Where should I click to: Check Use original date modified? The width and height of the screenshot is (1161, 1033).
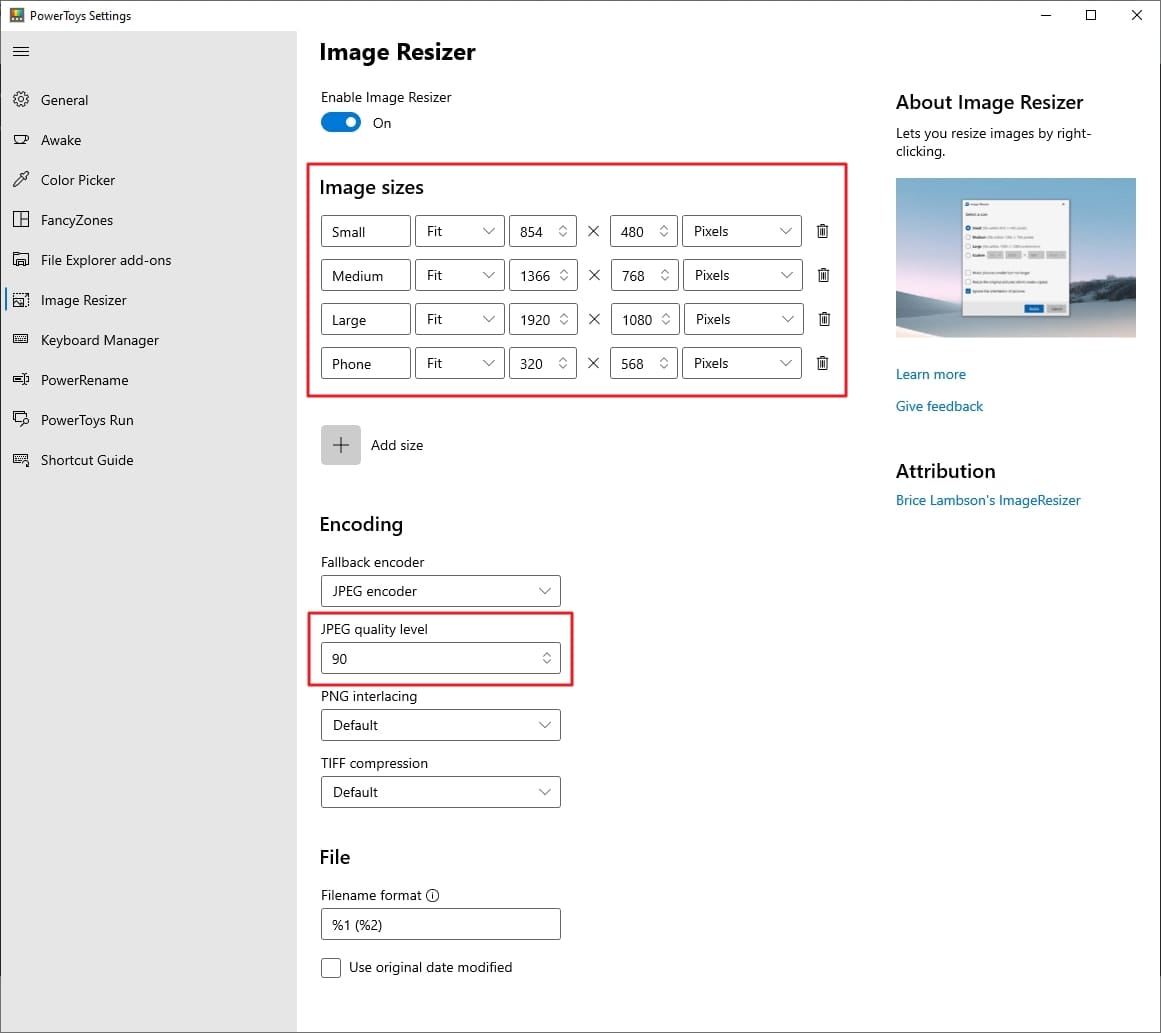(331, 968)
